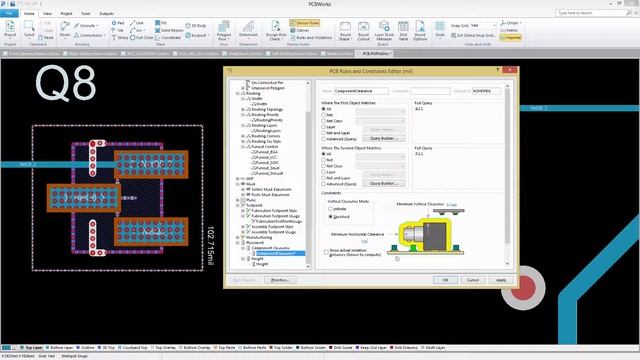Expand the Manufacturing tree node
The width and height of the screenshot is (640, 360).
pos(238,237)
